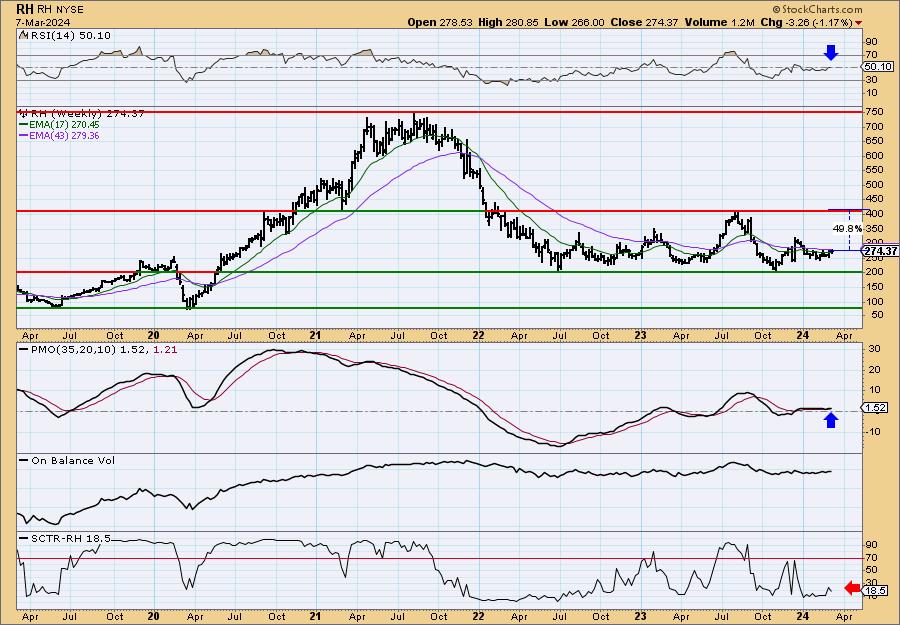Click the 1.52 PMO value tag on axis
The height and width of the screenshot is (625, 900).
pos(876,408)
